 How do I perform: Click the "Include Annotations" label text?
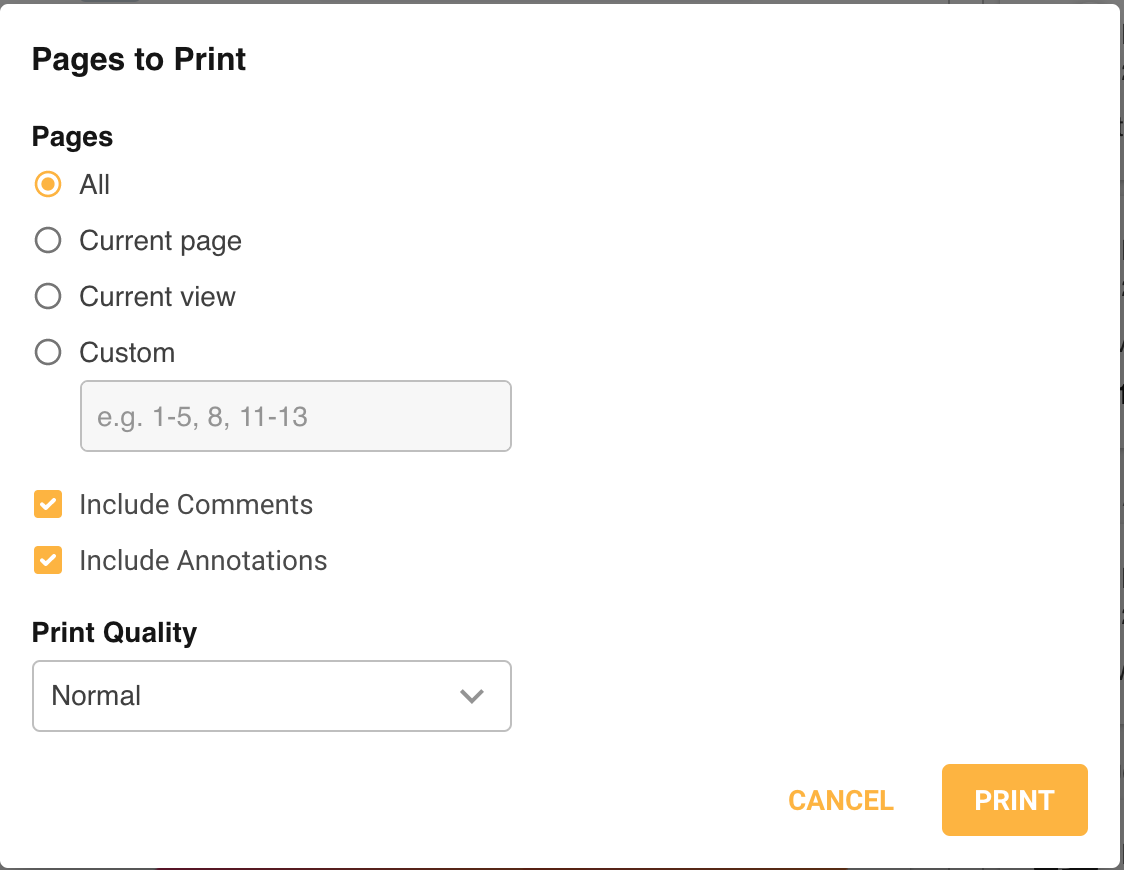point(203,560)
